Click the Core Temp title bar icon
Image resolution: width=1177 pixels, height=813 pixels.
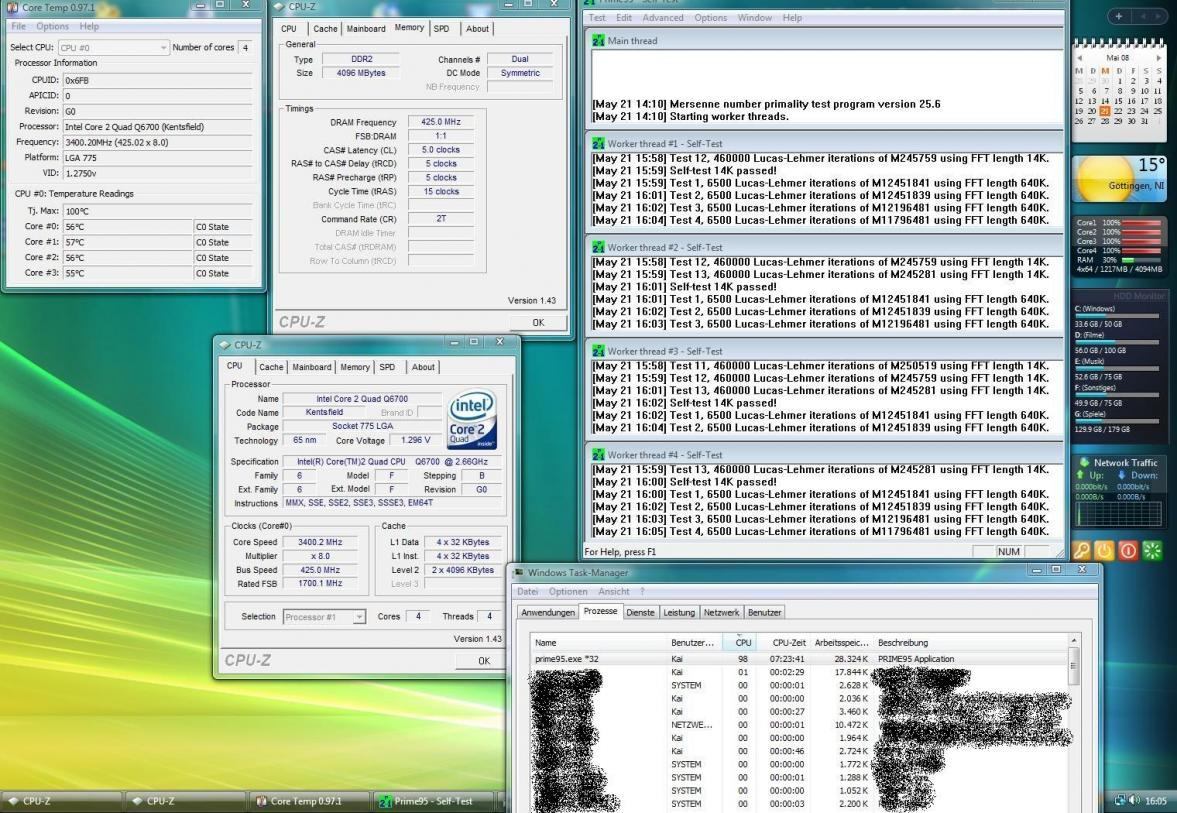coord(12,7)
